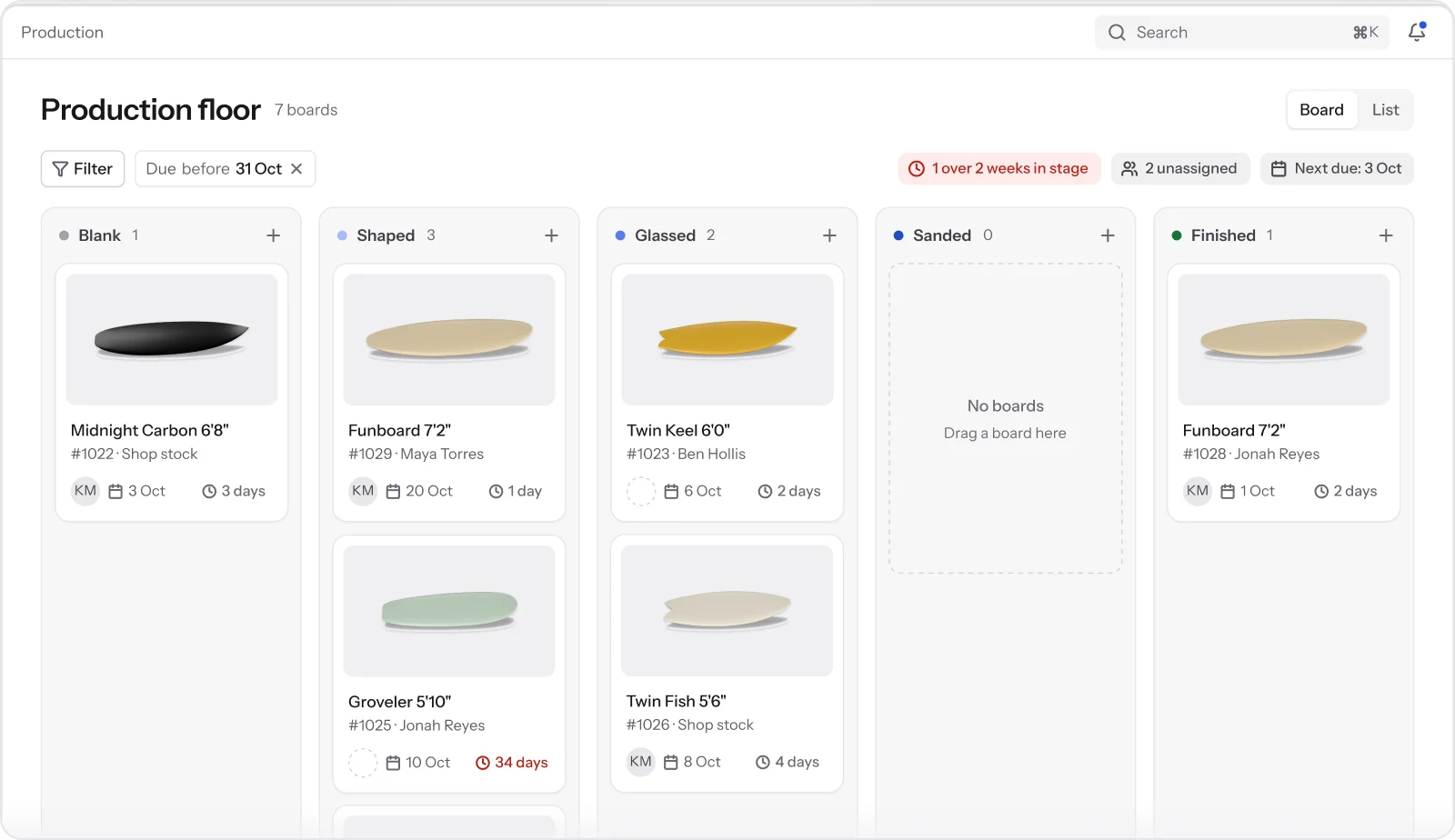Image resolution: width=1455 pixels, height=840 pixels.
Task: Click the 8 Oct due date
Action: pyautogui.click(x=692, y=762)
